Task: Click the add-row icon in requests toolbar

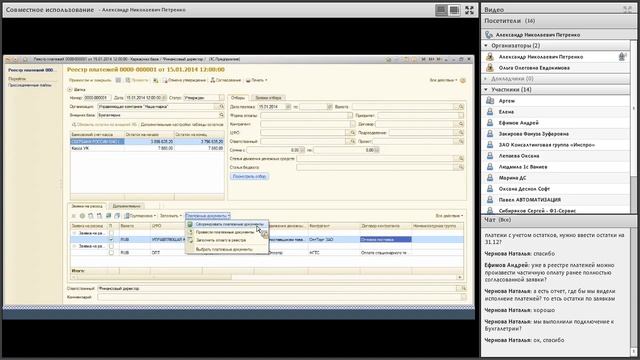Action: (x=82, y=216)
